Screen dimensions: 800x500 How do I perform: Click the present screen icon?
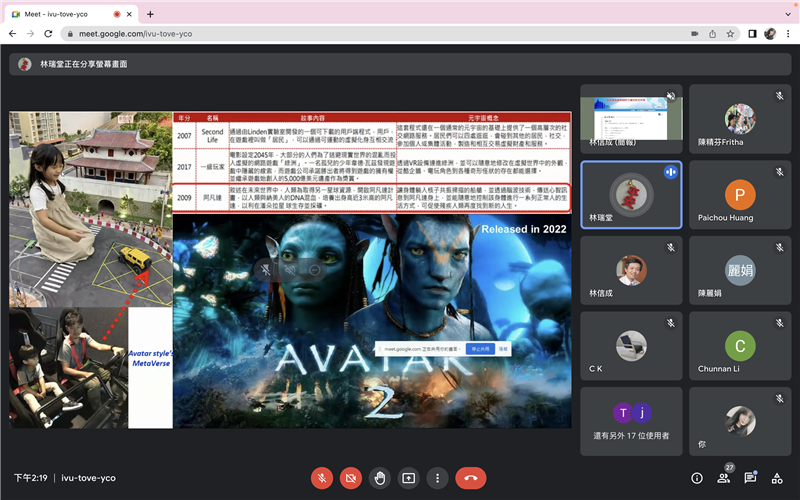408,478
